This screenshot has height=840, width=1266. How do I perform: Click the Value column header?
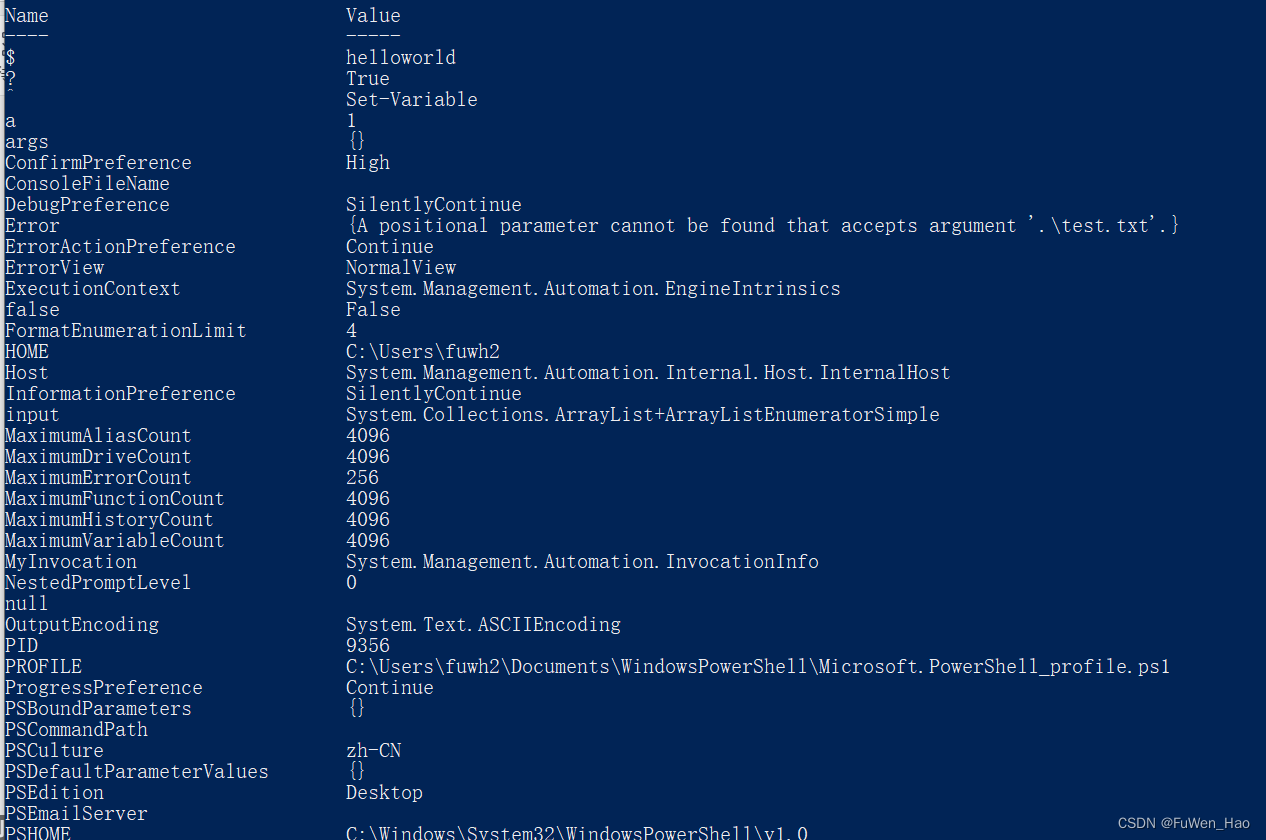click(x=373, y=16)
